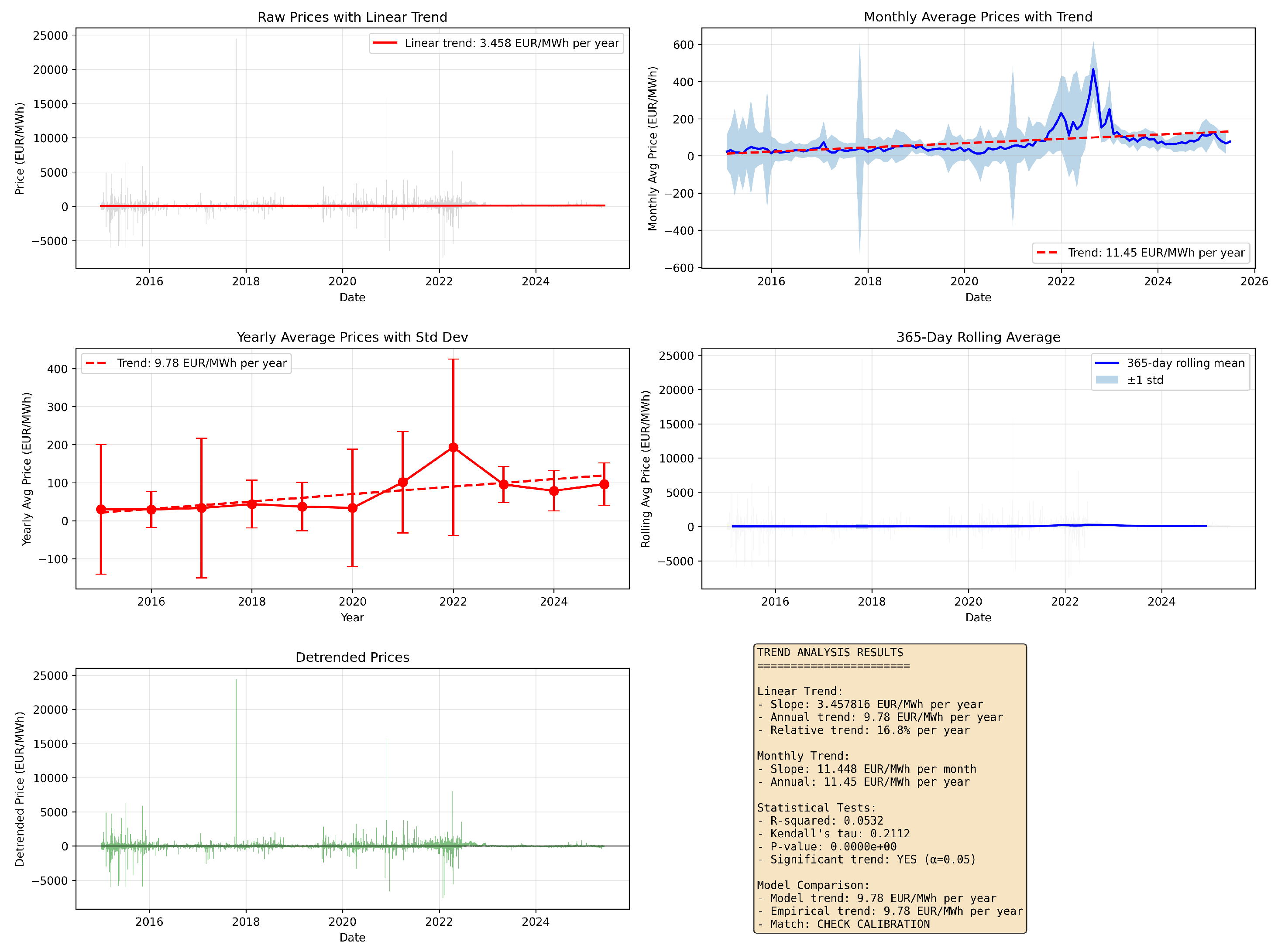The height and width of the screenshot is (952, 1278).
Task: Click the 2025 yearly average data point
Action: click(x=604, y=485)
